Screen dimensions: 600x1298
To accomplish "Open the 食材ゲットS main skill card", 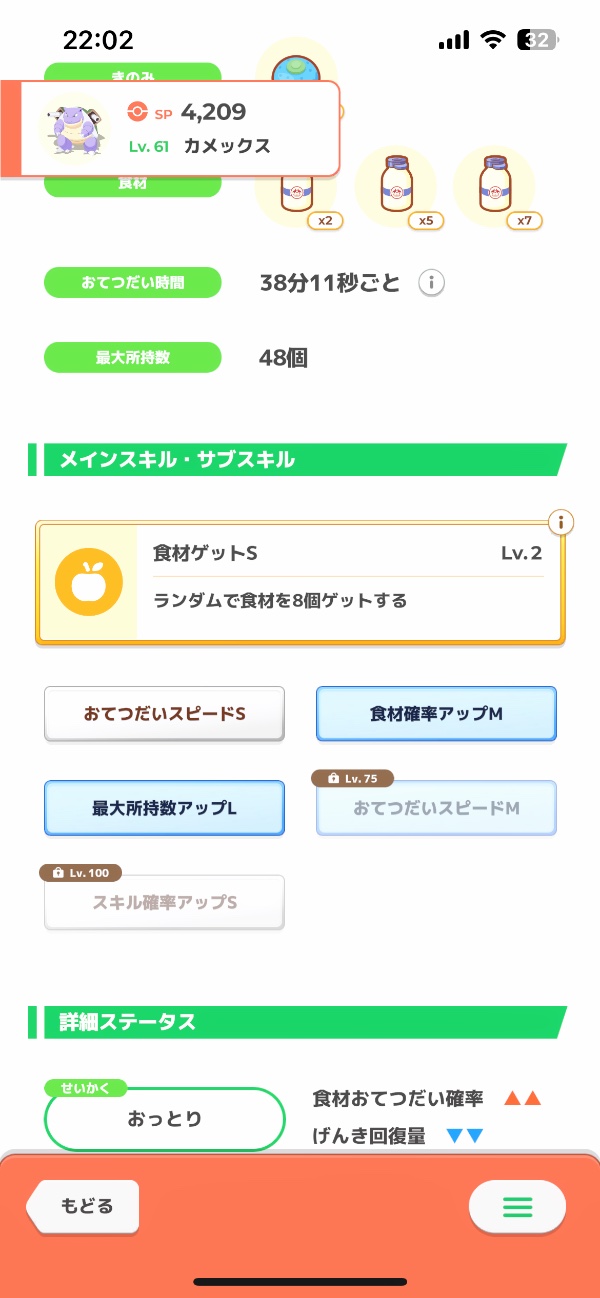I will click(348, 582).
